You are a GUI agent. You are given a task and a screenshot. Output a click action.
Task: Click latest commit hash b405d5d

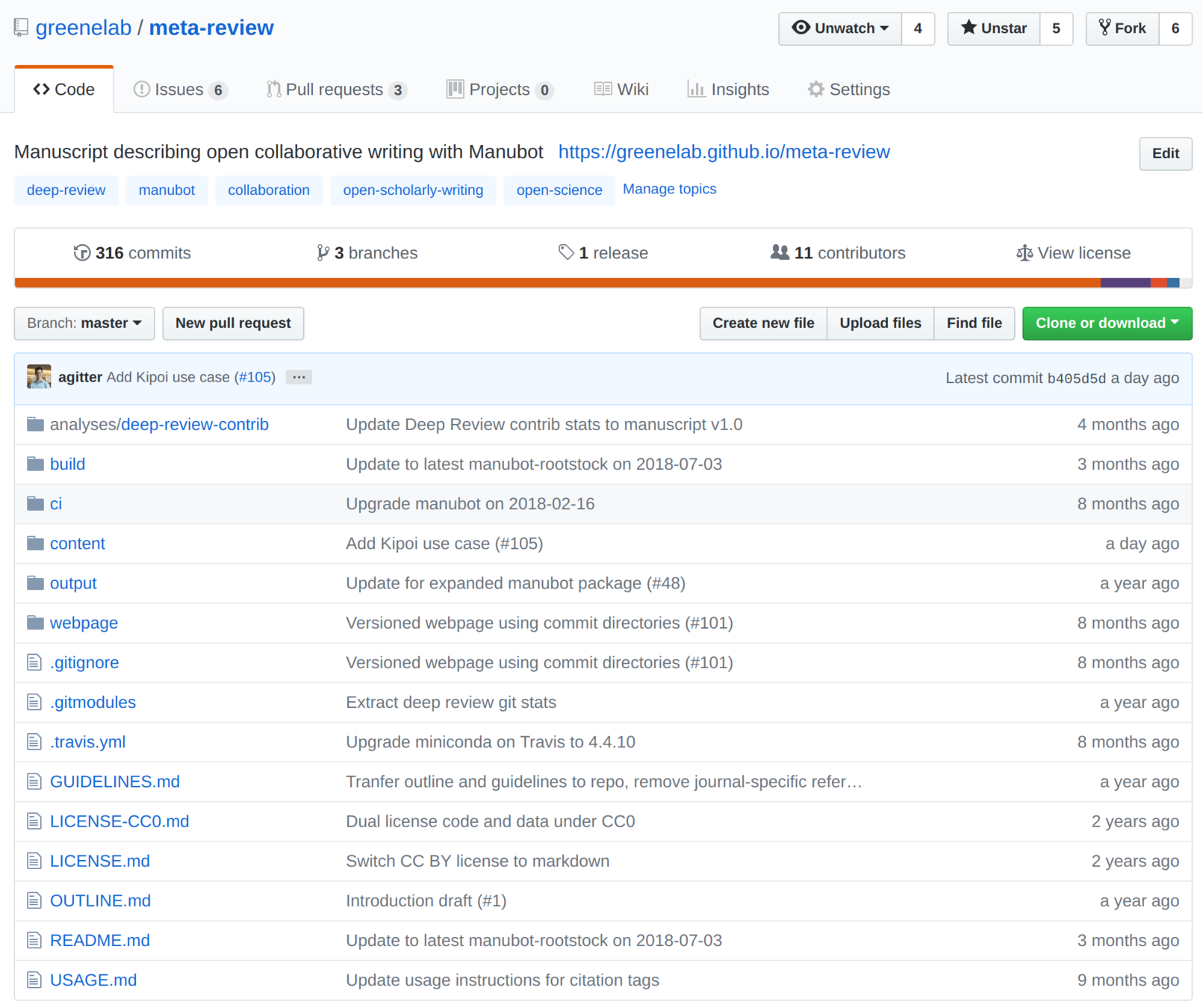[x=1076, y=379]
